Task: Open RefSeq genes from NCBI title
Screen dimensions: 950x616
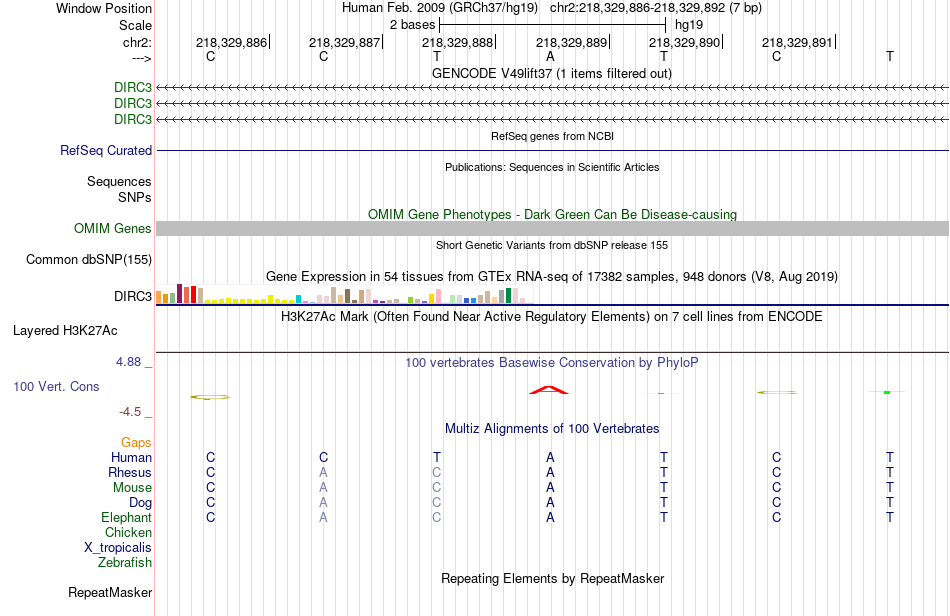Action: tap(552, 136)
